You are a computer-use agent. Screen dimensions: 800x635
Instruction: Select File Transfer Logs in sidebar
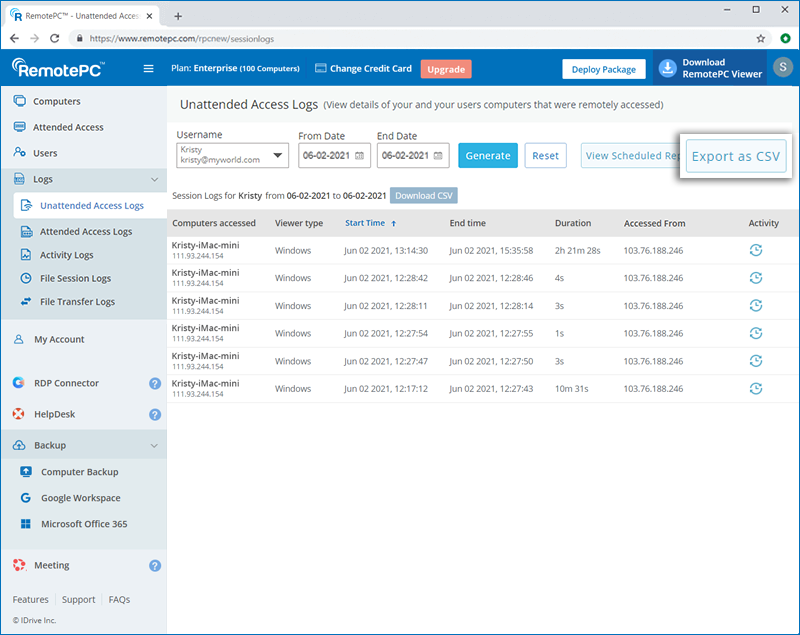tap(77, 301)
